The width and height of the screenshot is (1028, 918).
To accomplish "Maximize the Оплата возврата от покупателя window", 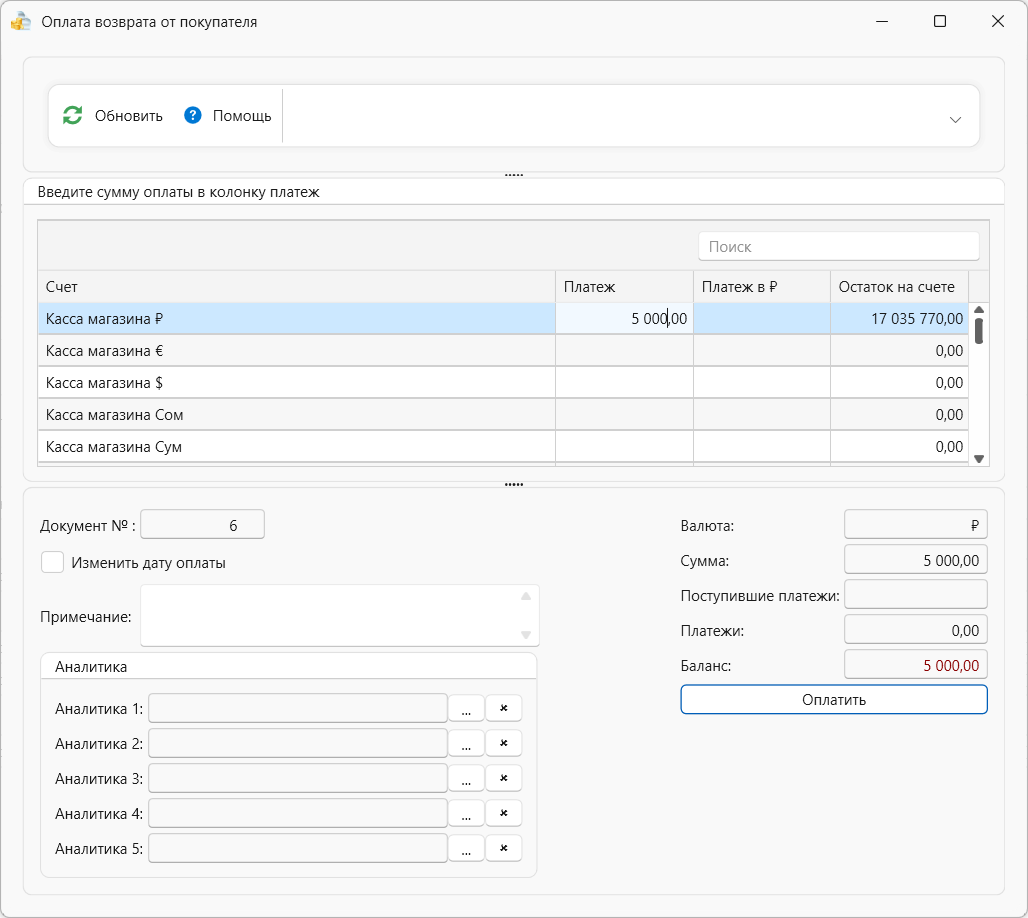I will click(939, 22).
